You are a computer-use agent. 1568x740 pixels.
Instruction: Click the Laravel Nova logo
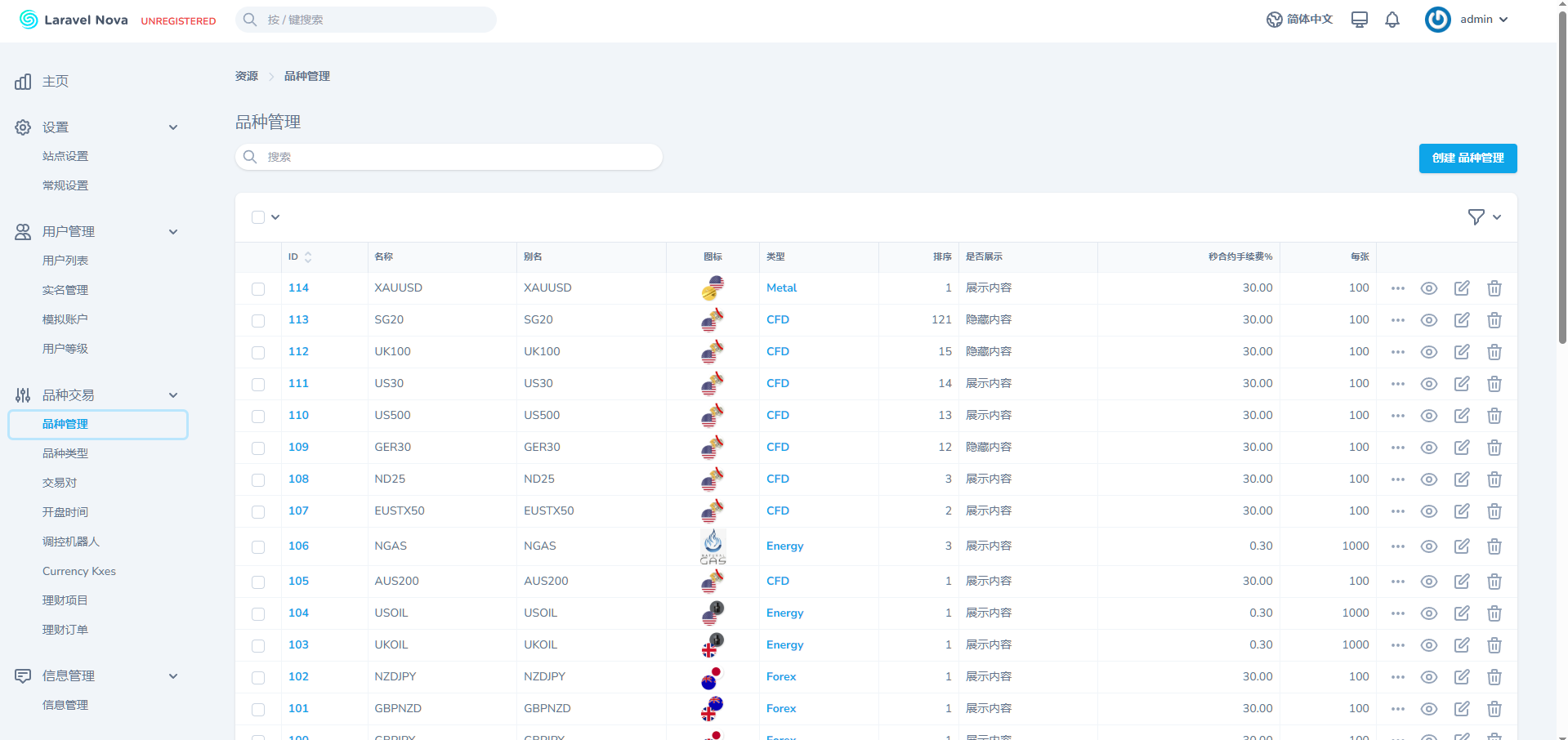(74, 20)
